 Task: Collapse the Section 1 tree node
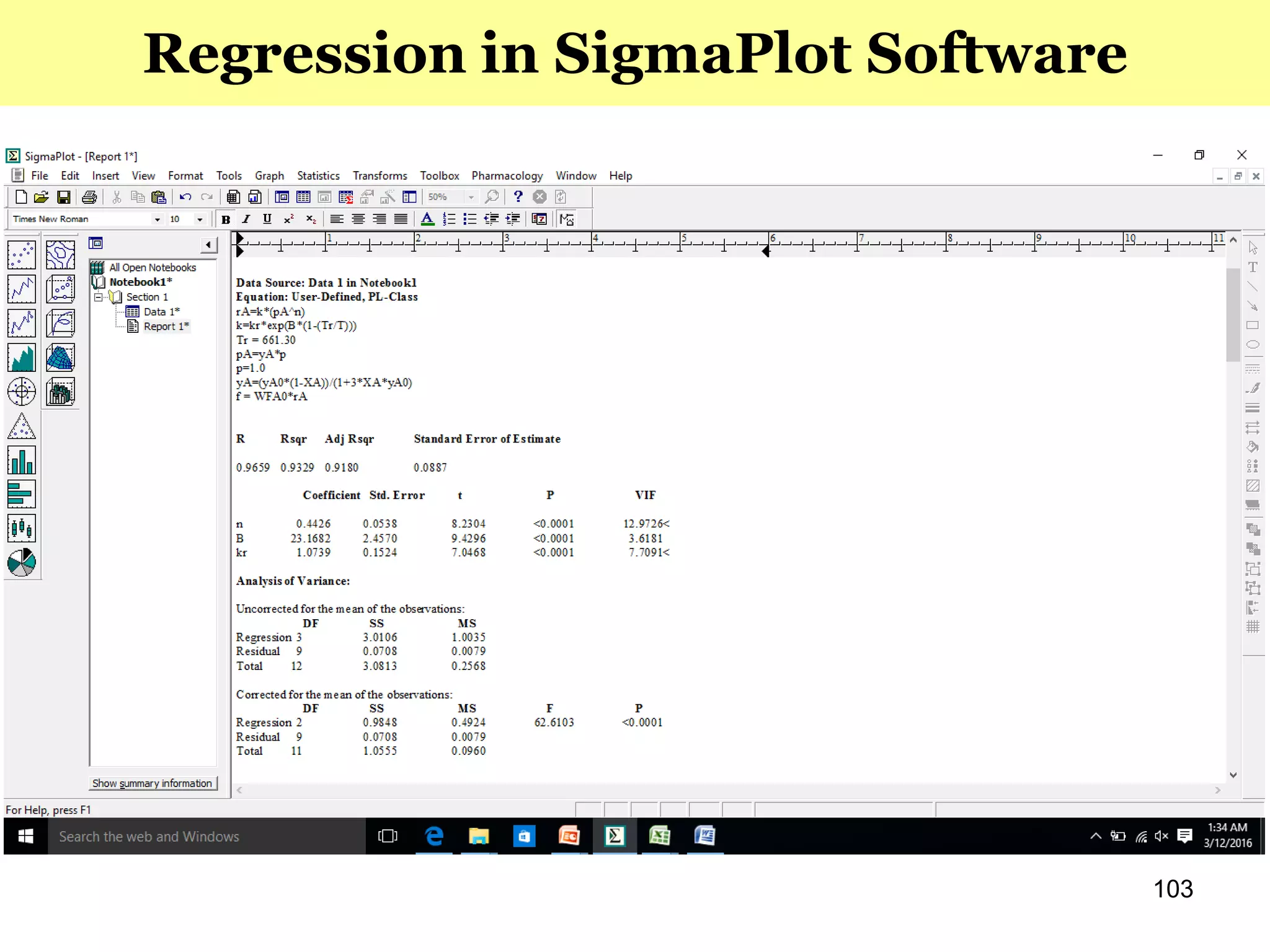pos(98,297)
